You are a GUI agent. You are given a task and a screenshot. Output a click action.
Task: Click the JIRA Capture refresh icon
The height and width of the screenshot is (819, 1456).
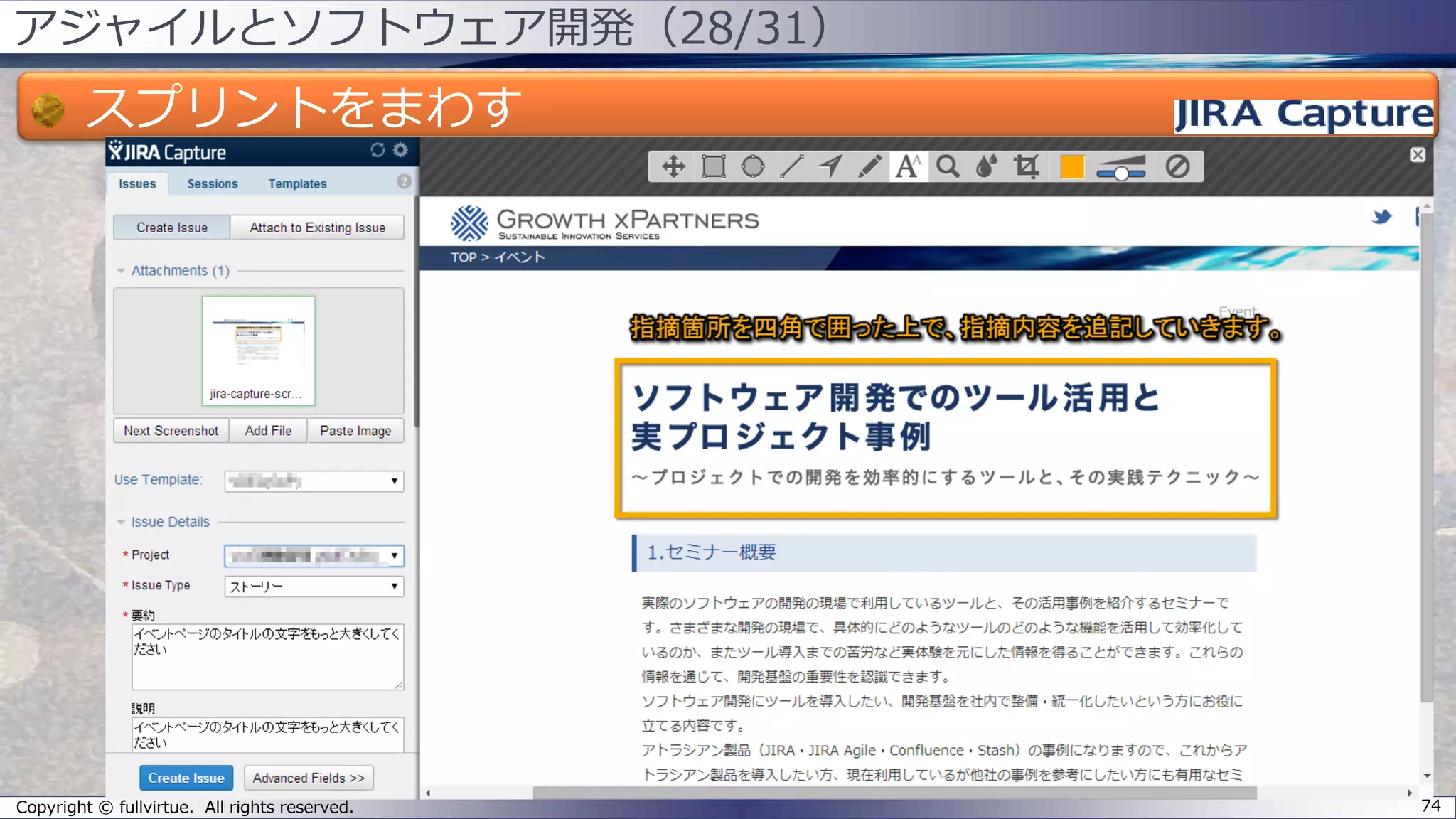[x=378, y=150]
